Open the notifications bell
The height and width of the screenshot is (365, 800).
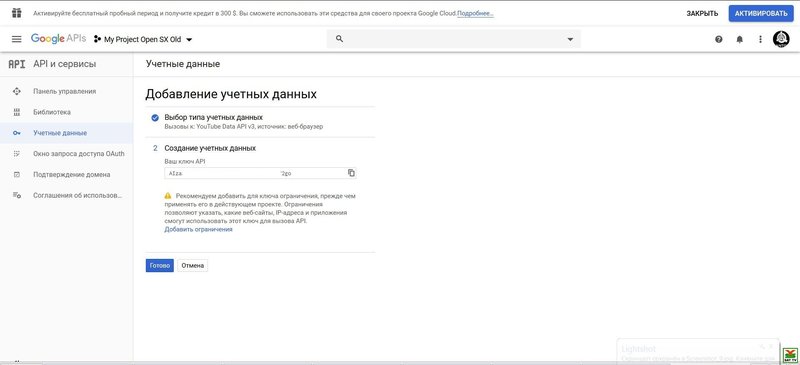point(740,39)
